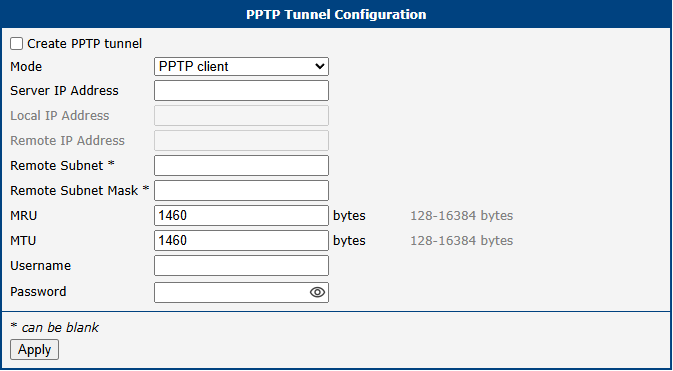Open the Mode dropdown showing PPTP client
673x371 pixels.
(x=241, y=67)
